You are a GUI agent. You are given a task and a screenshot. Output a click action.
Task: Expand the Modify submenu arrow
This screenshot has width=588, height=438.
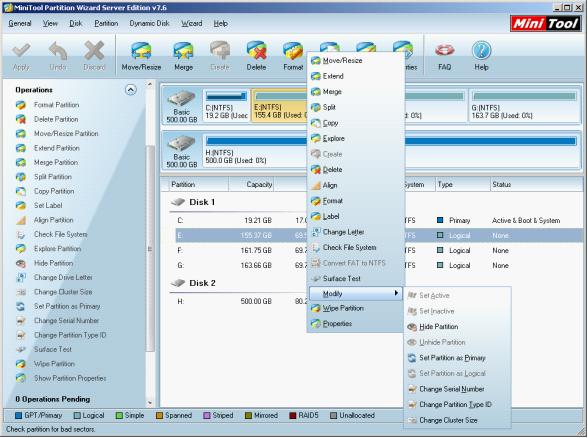[x=396, y=293]
